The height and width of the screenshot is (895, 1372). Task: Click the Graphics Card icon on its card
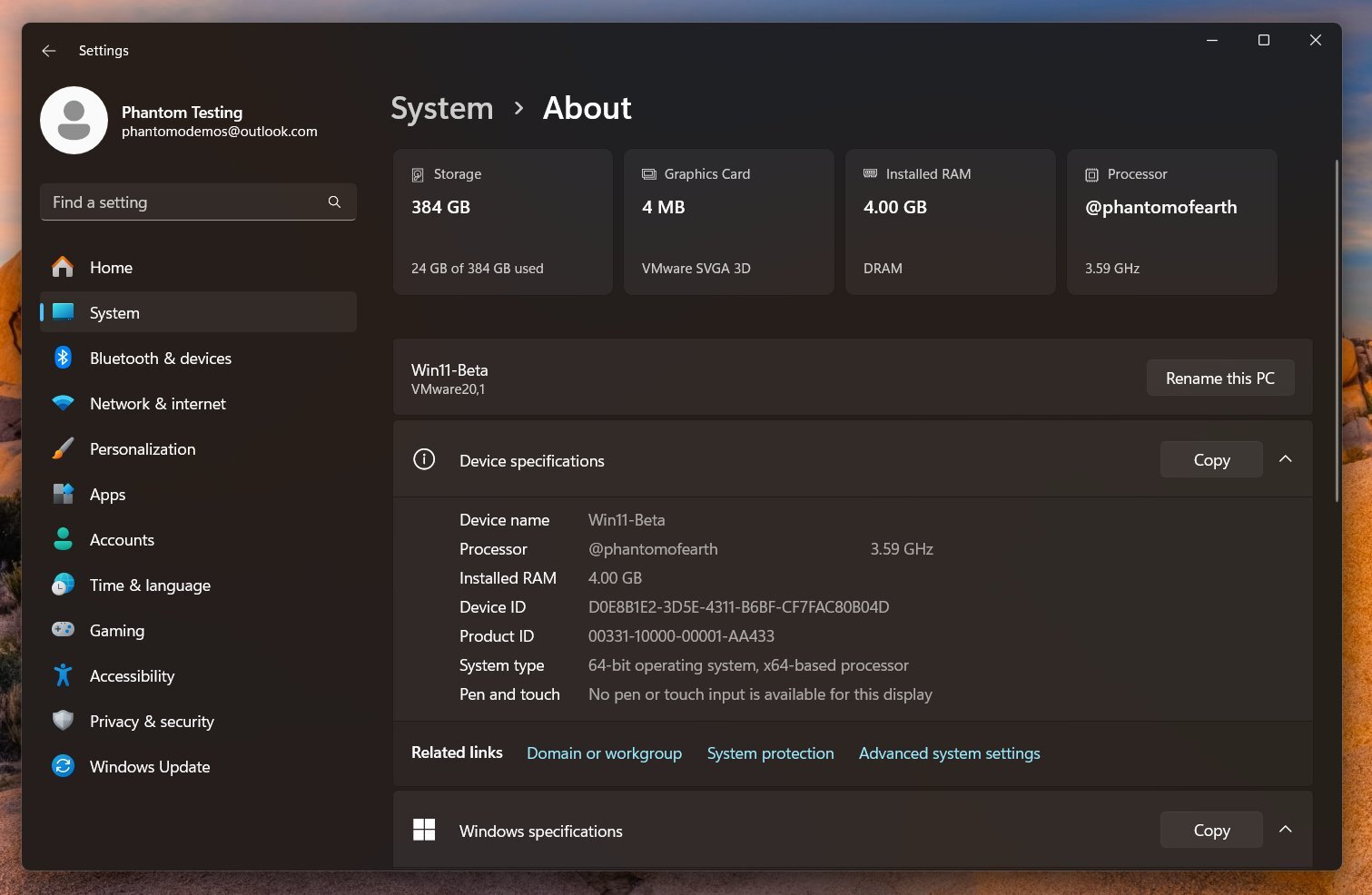pyautogui.click(x=647, y=173)
